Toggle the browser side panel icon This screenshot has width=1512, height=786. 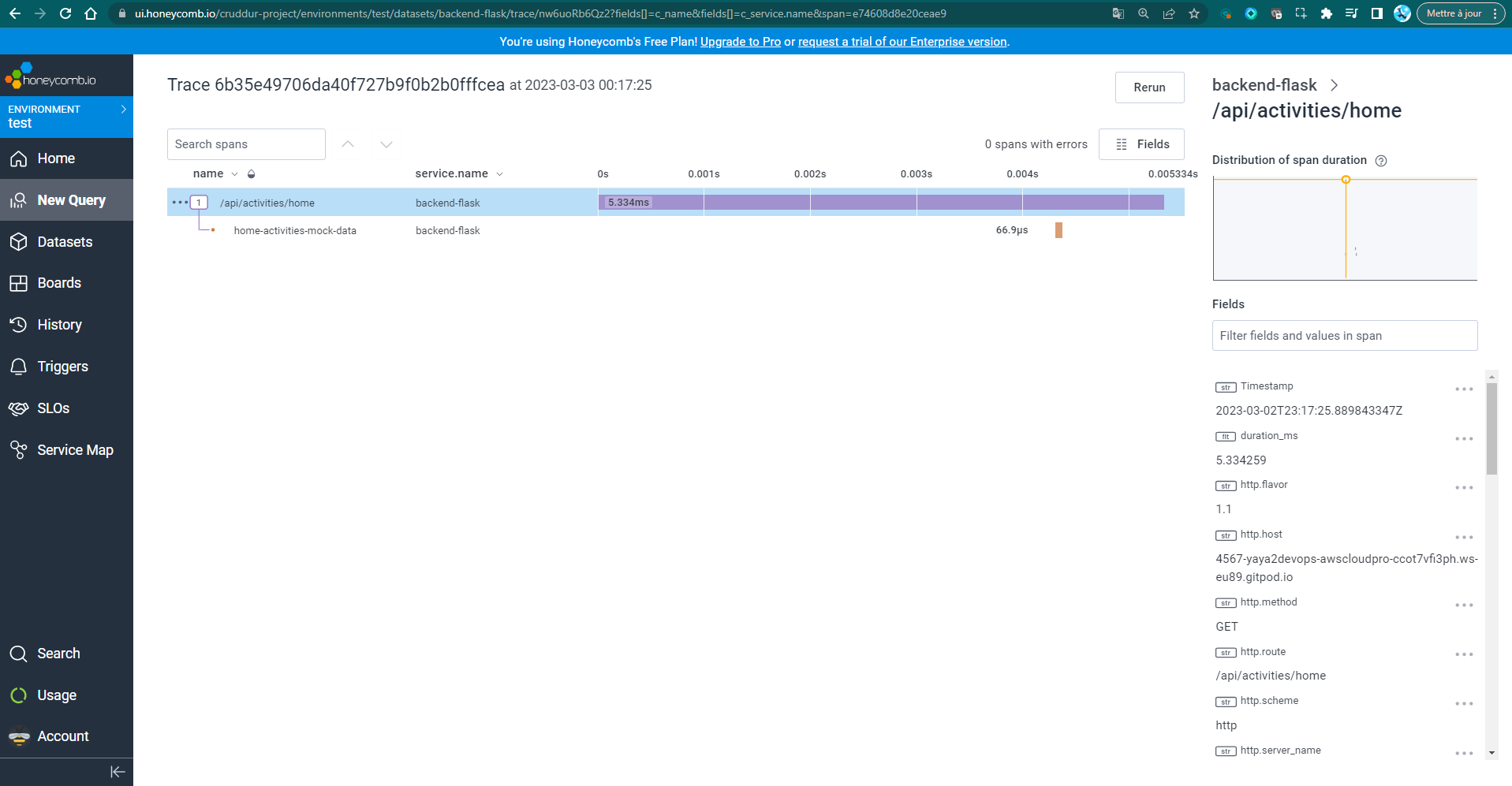tap(1377, 13)
